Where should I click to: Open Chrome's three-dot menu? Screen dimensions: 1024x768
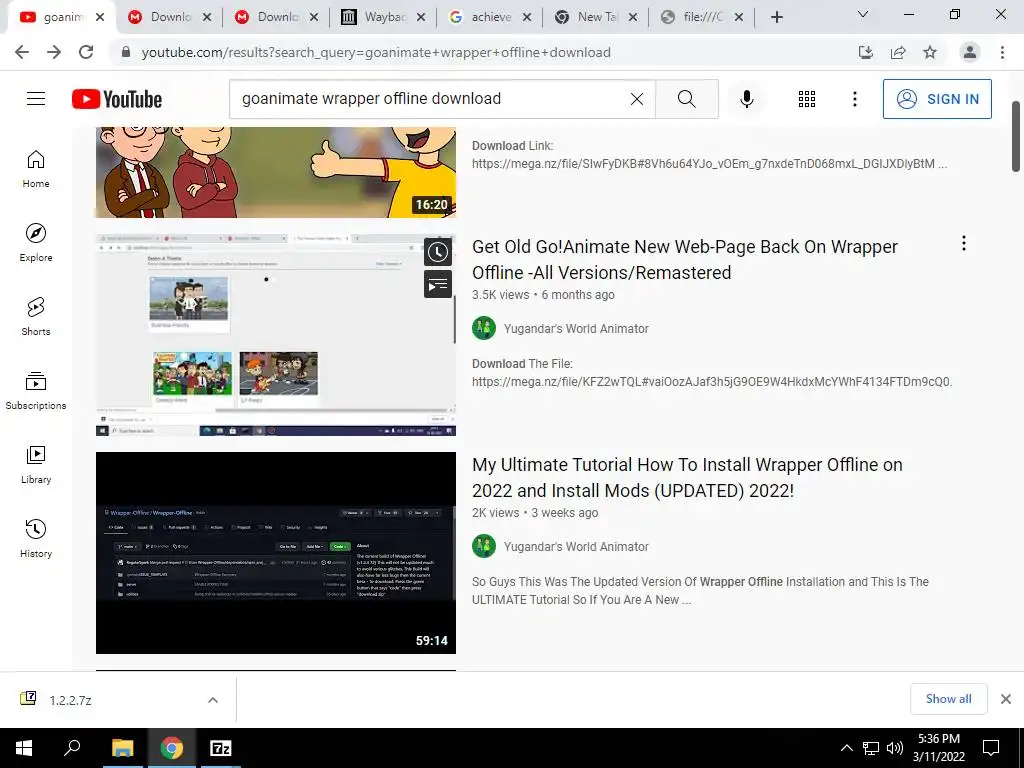(1002, 52)
